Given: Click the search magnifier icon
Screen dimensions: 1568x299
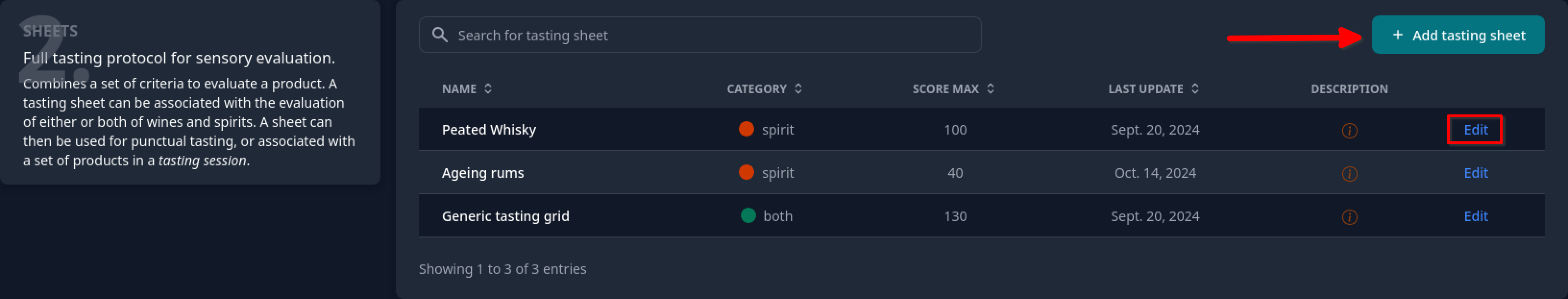Looking at the screenshot, I should click(x=440, y=35).
